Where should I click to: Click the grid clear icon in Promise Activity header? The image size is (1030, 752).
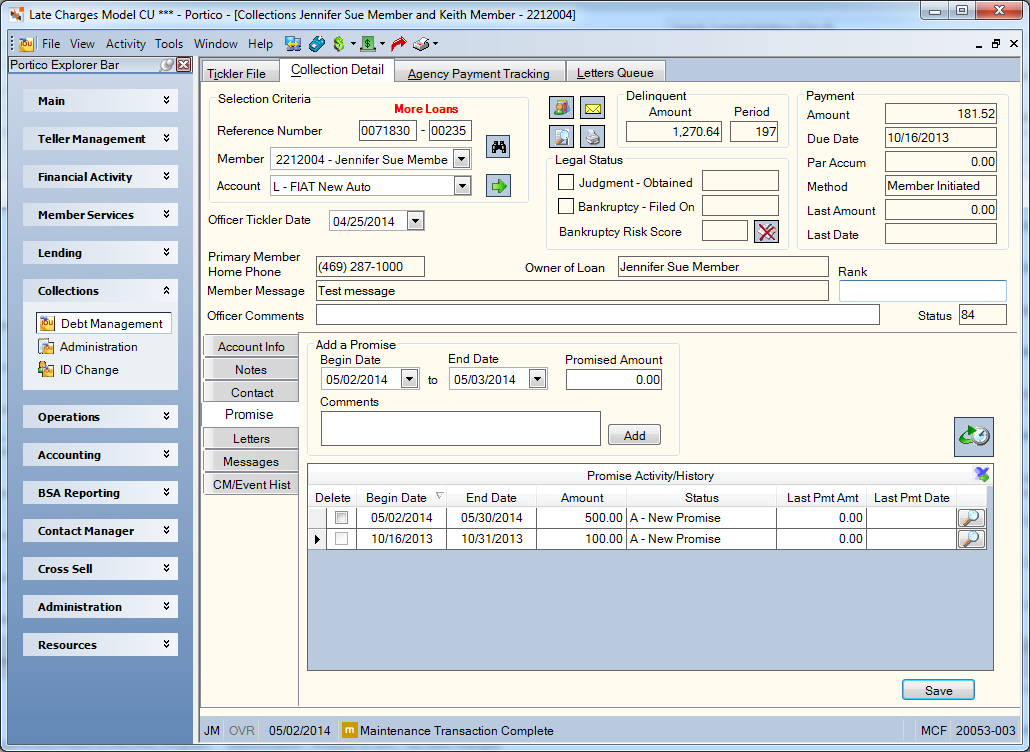point(981,474)
